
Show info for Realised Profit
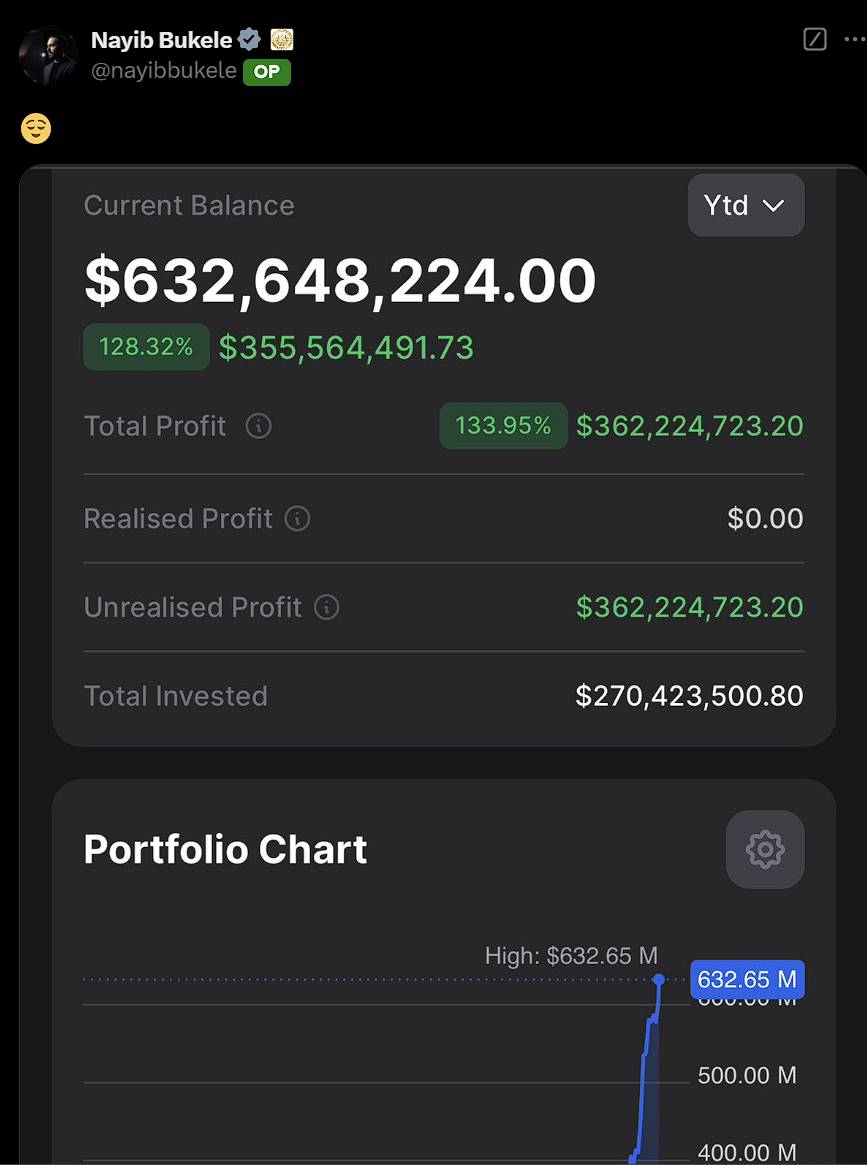(x=297, y=518)
